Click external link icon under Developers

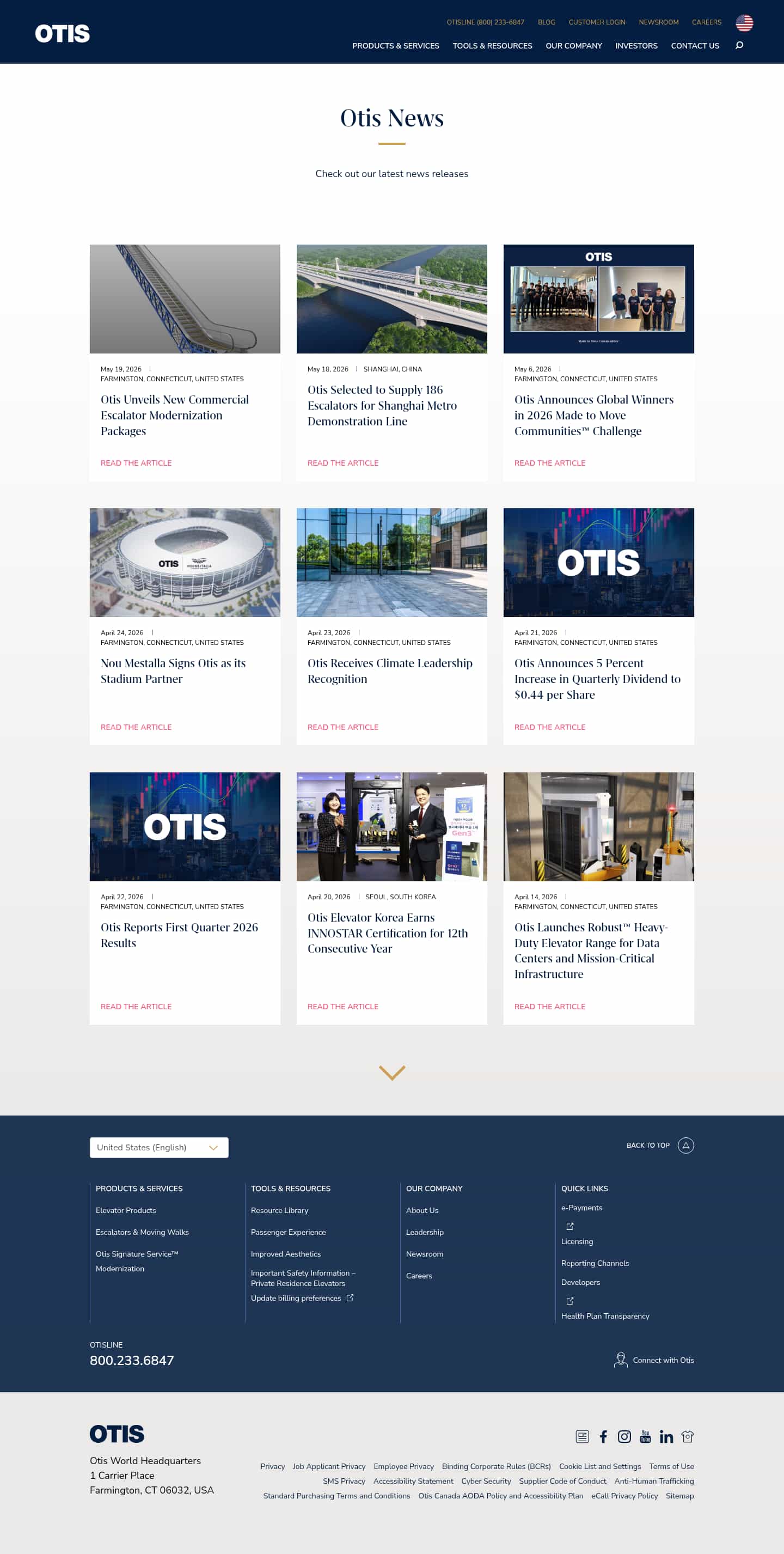tap(570, 1301)
